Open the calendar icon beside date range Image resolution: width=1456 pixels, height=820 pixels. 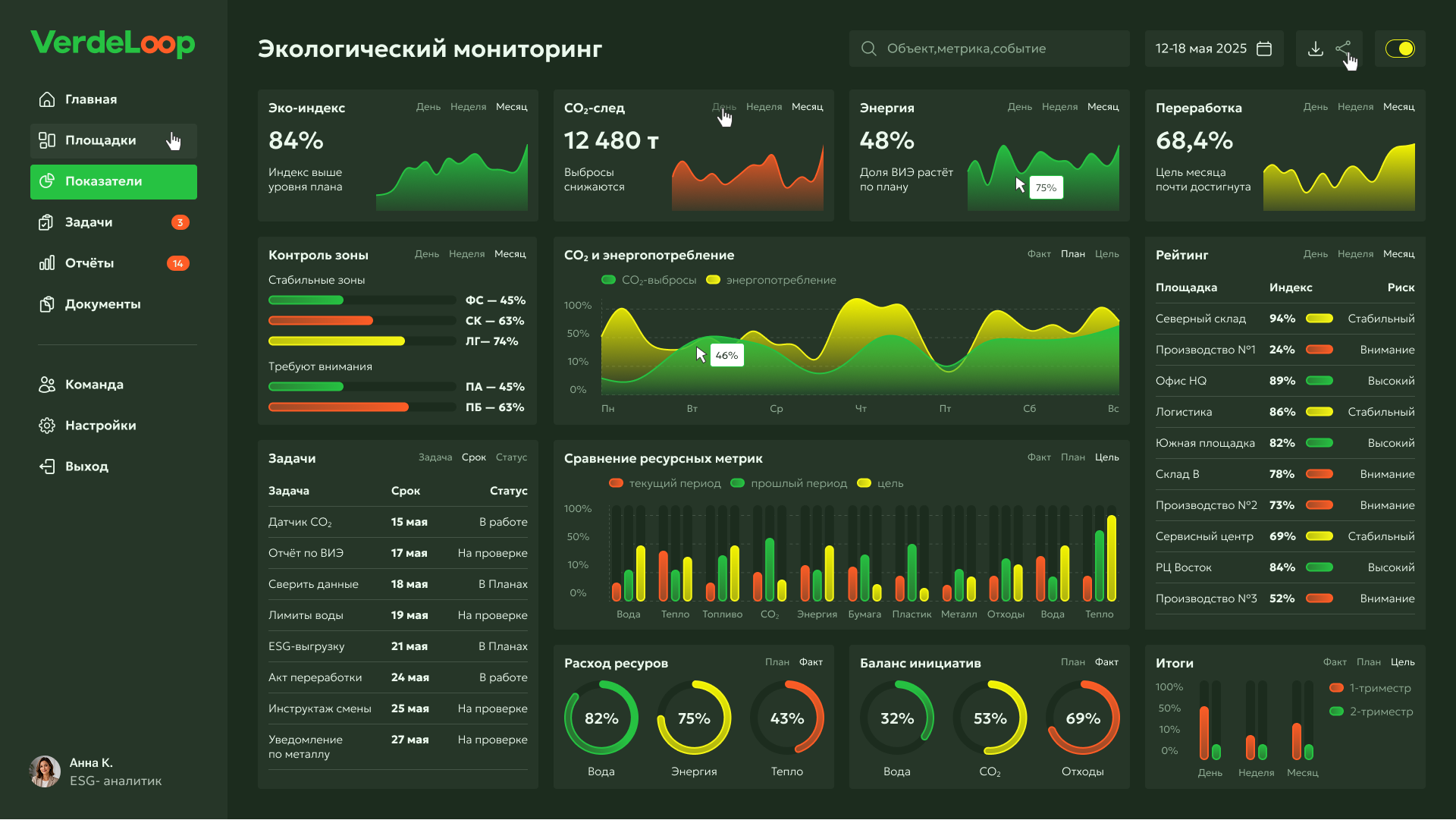point(1264,49)
